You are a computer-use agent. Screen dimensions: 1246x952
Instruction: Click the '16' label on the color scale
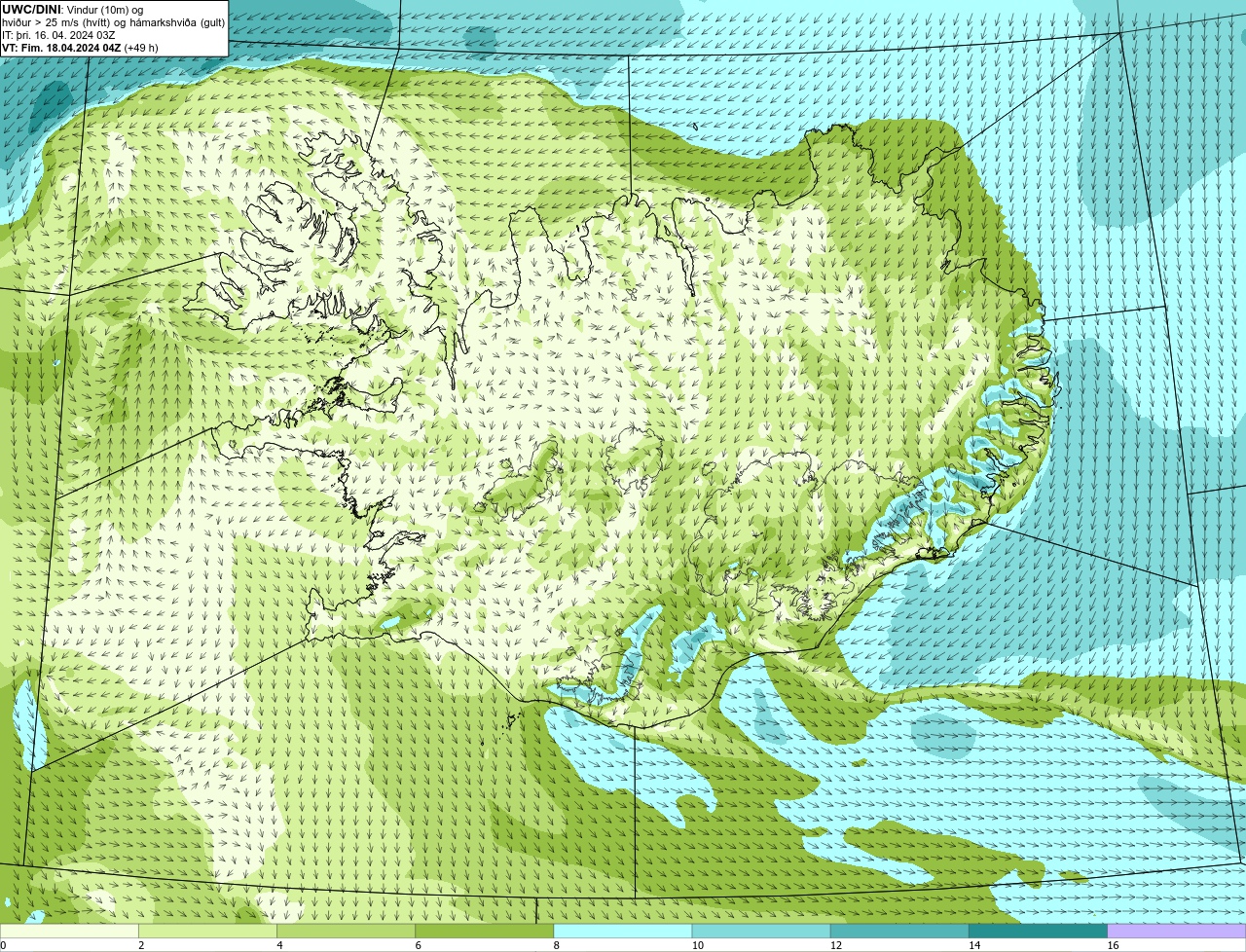click(1114, 945)
